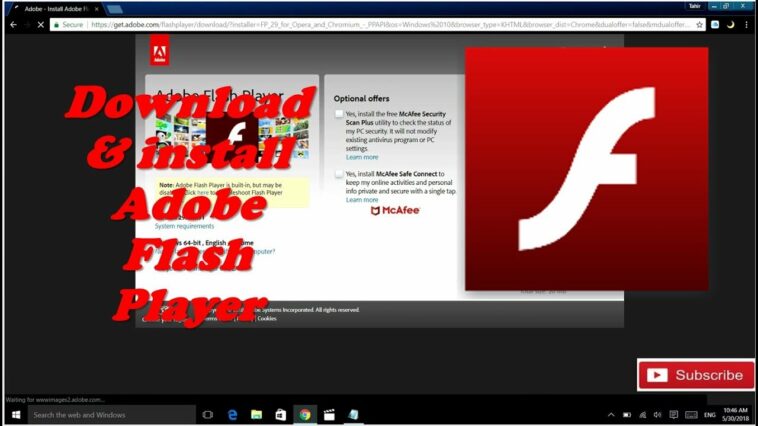The width and height of the screenshot is (758, 426).
Task: Check the McAfee Safe Connect offer
Action: pyautogui.click(x=339, y=174)
